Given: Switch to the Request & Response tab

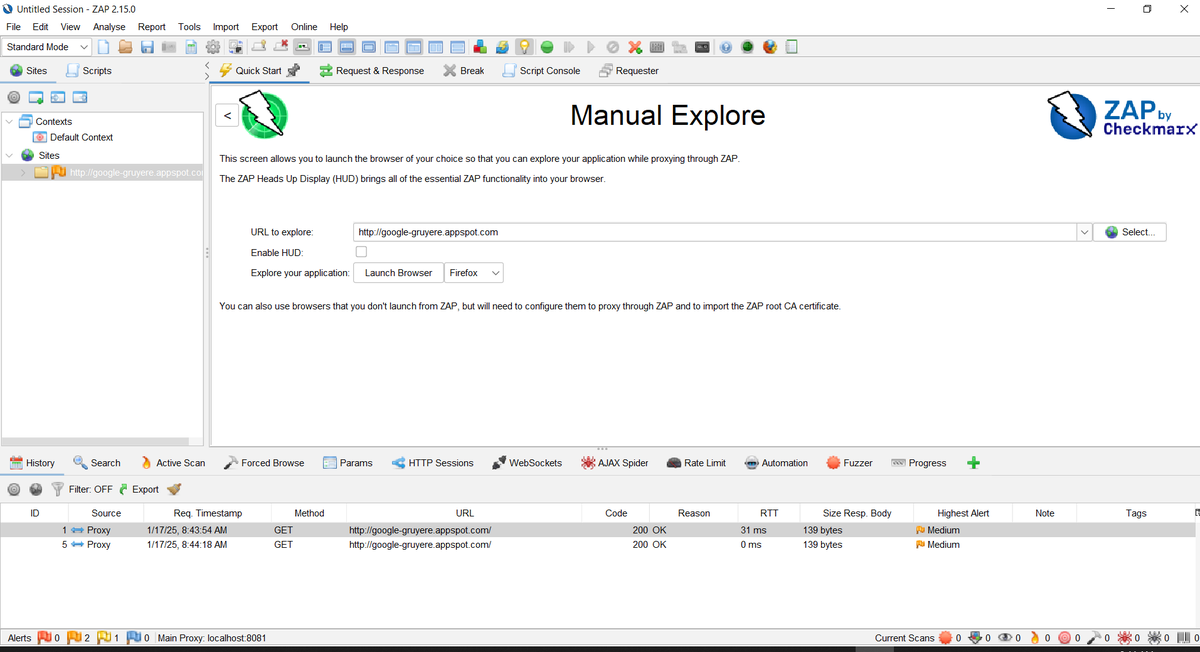Looking at the screenshot, I should (371, 71).
